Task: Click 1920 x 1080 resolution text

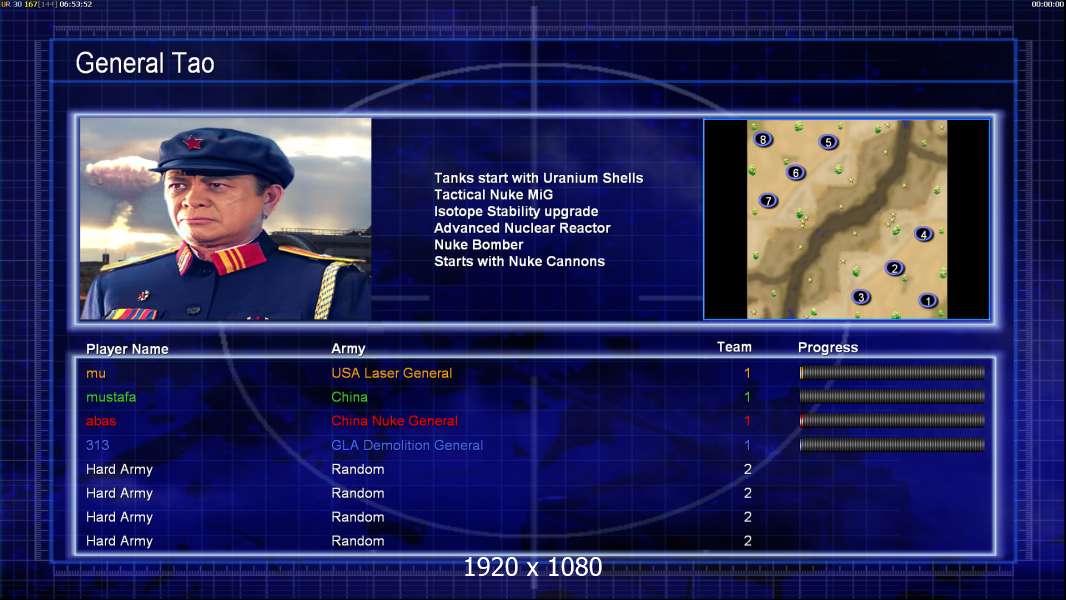Action: click(x=532, y=567)
